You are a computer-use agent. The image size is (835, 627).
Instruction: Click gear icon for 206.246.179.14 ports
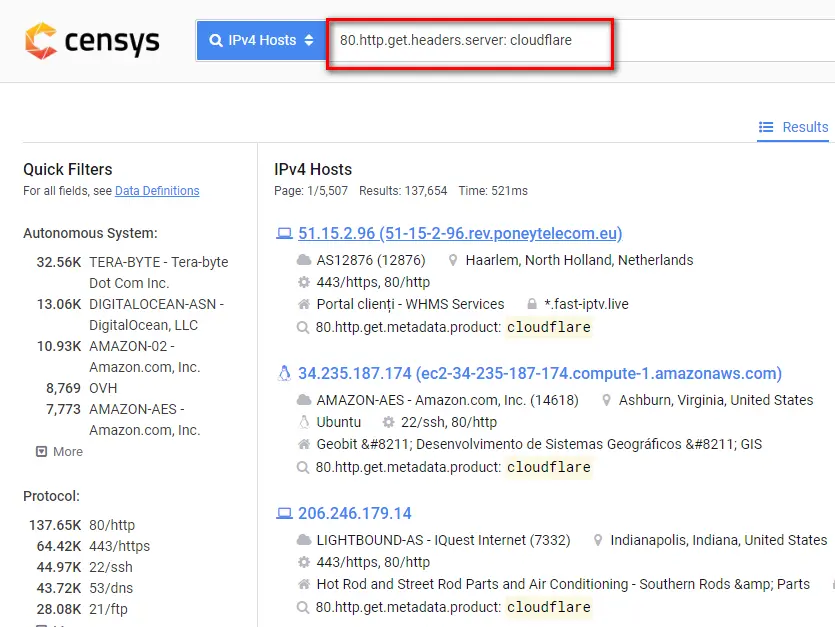click(304, 562)
